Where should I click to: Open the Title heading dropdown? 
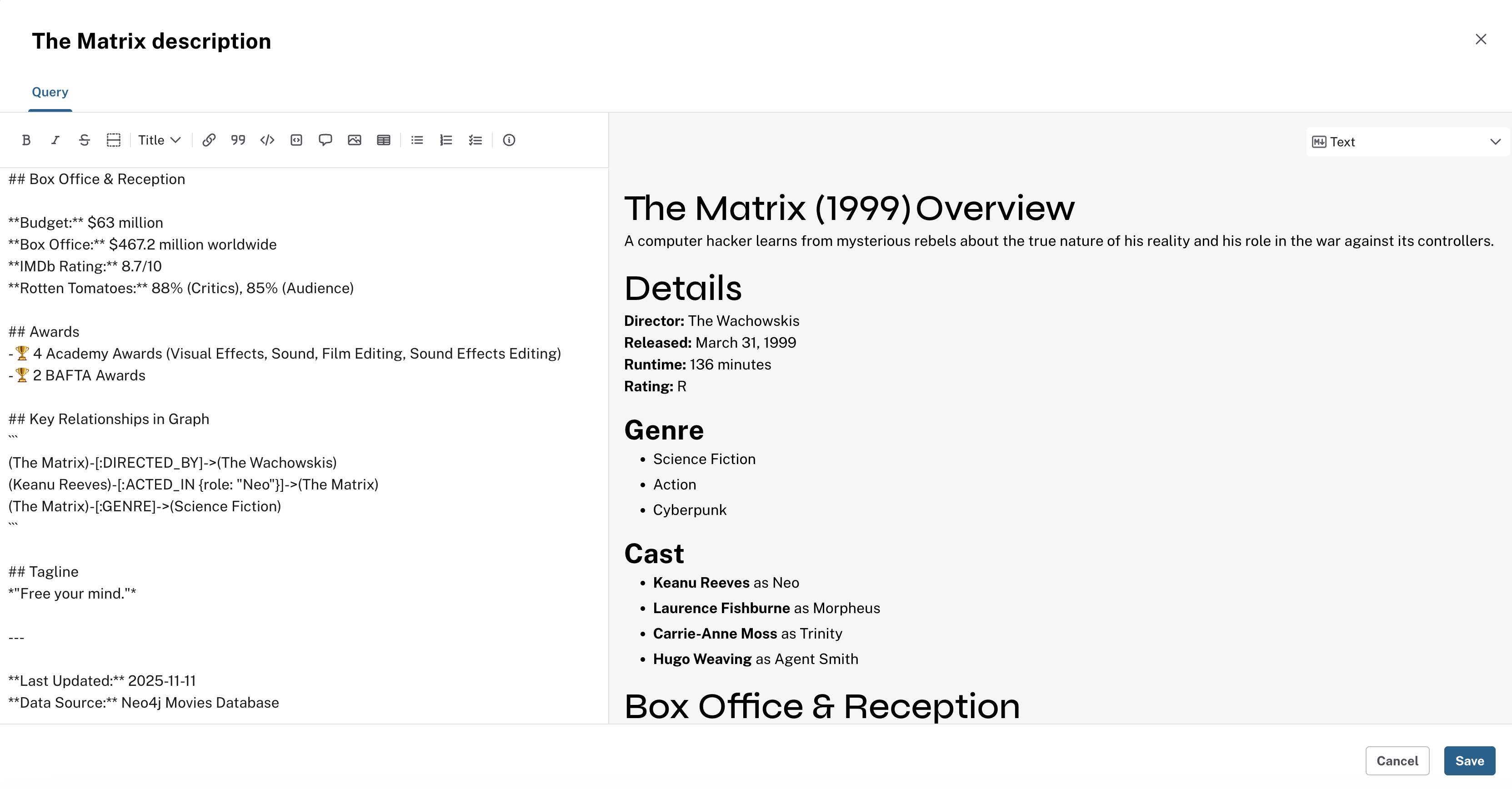click(x=159, y=140)
